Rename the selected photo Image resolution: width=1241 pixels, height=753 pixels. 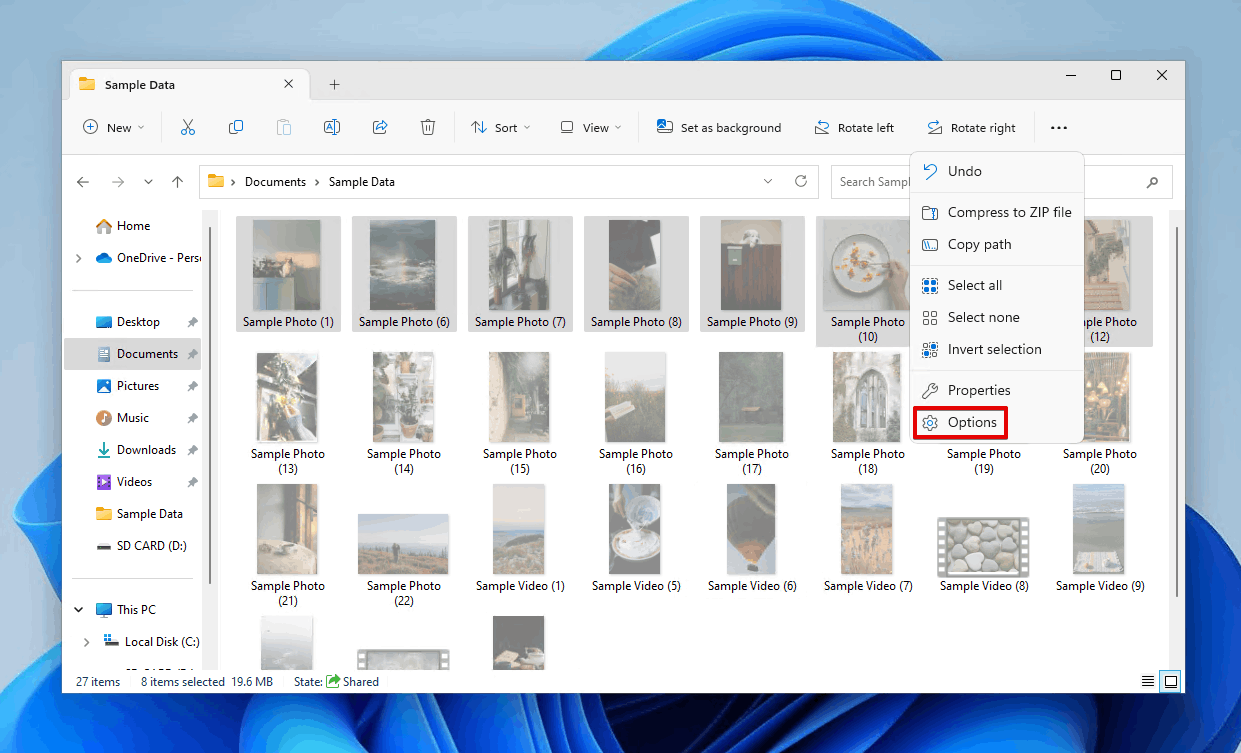click(332, 127)
